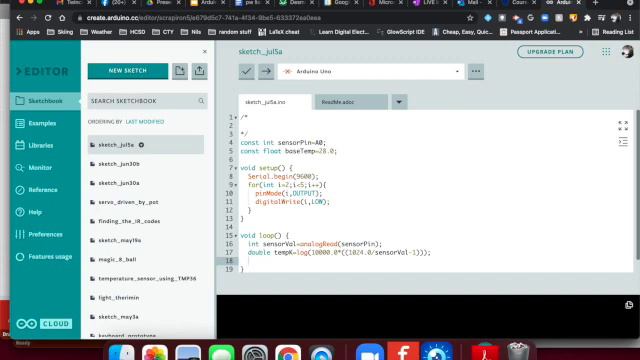Open the user profile avatar
The width and height of the screenshot is (640, 360).
coord(627,51)
